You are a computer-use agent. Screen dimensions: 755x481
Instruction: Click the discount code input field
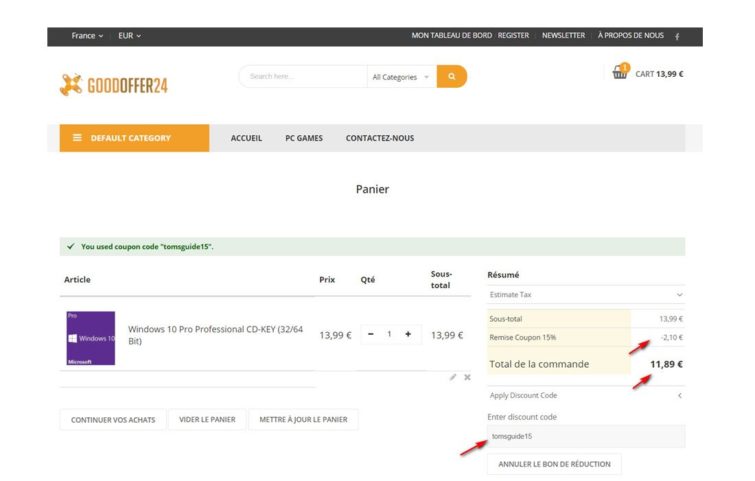click(x=586, y=436)
